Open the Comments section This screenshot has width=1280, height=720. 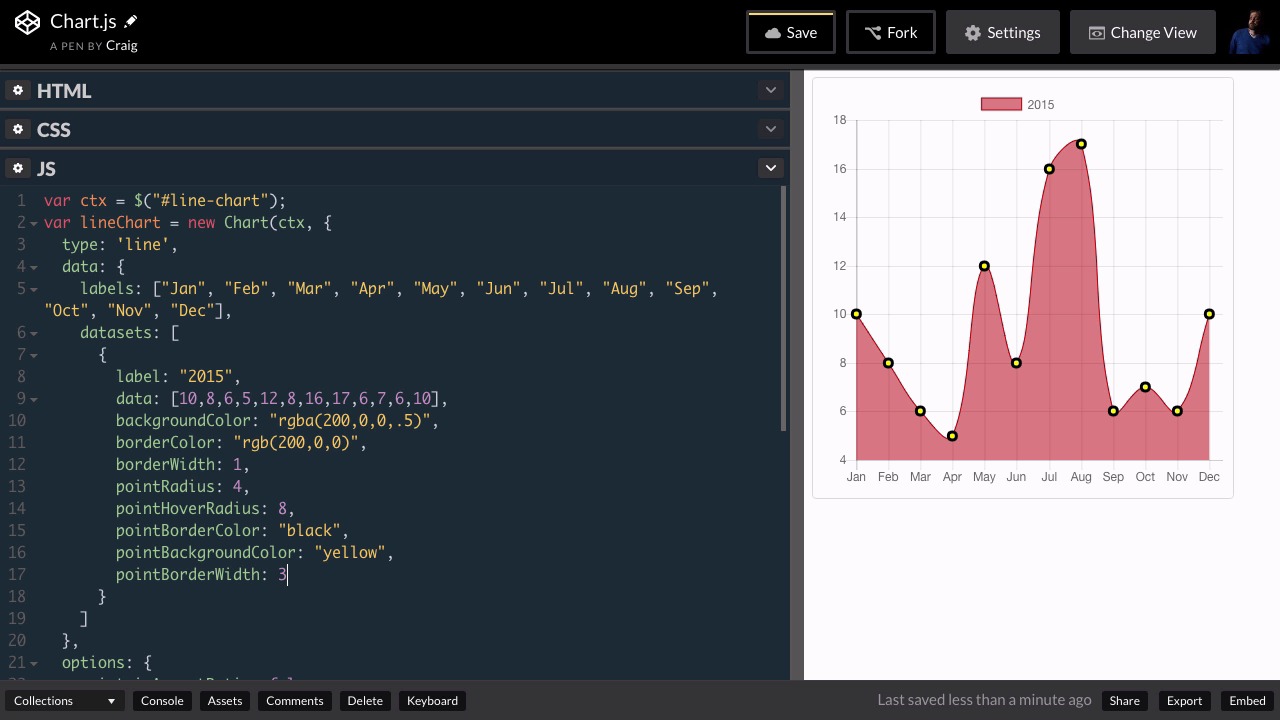coord(295,701)
